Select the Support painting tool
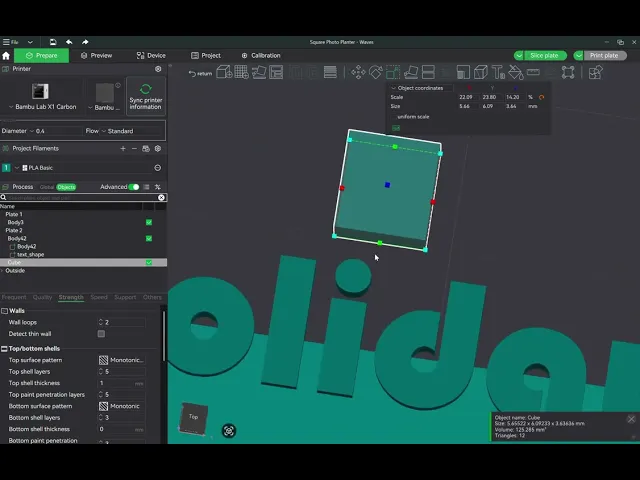 pos(463,72)
